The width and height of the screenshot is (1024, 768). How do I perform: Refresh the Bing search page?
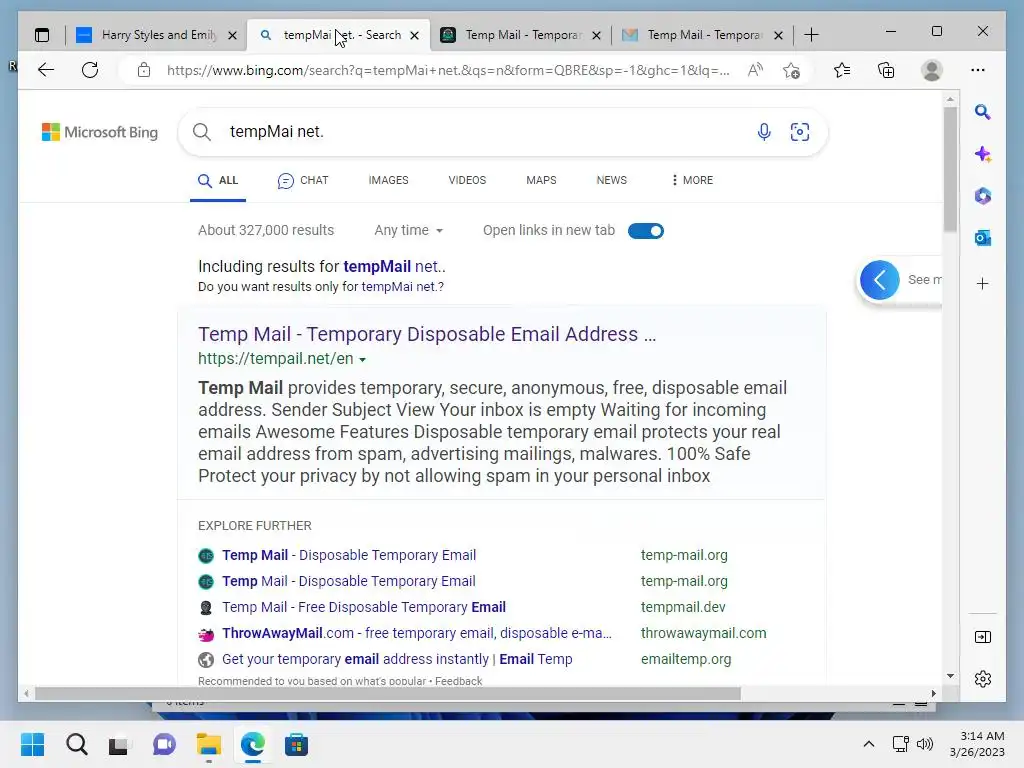[90, 70]
